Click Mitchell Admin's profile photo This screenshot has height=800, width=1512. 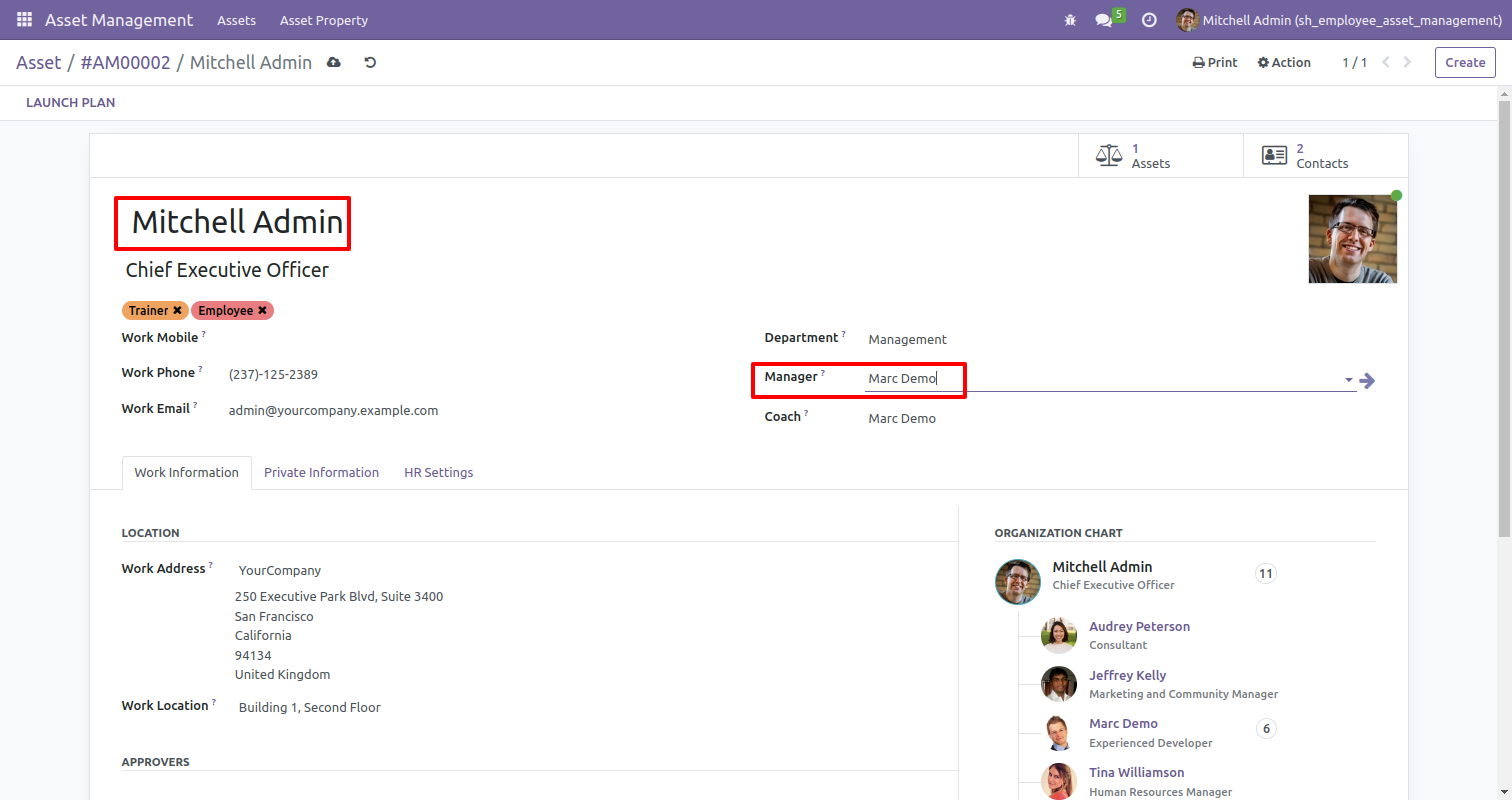click(1352, 239)
